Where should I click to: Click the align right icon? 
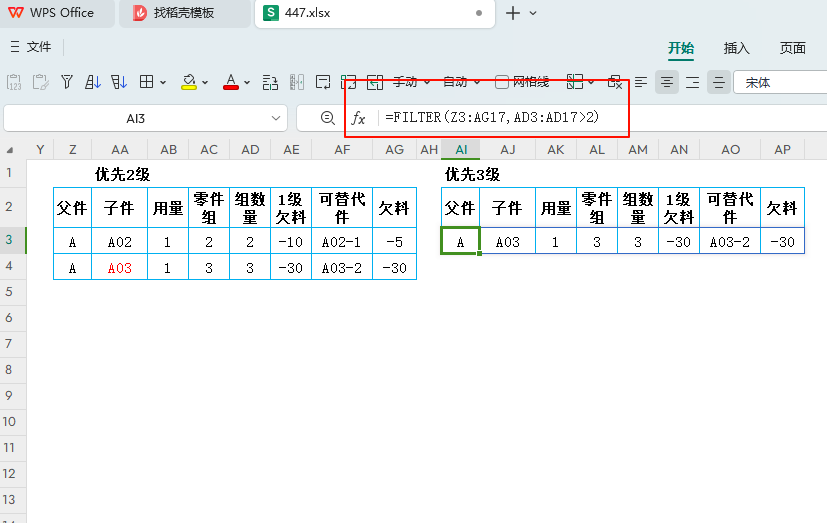pyautogui.click(x=693, y=82)
